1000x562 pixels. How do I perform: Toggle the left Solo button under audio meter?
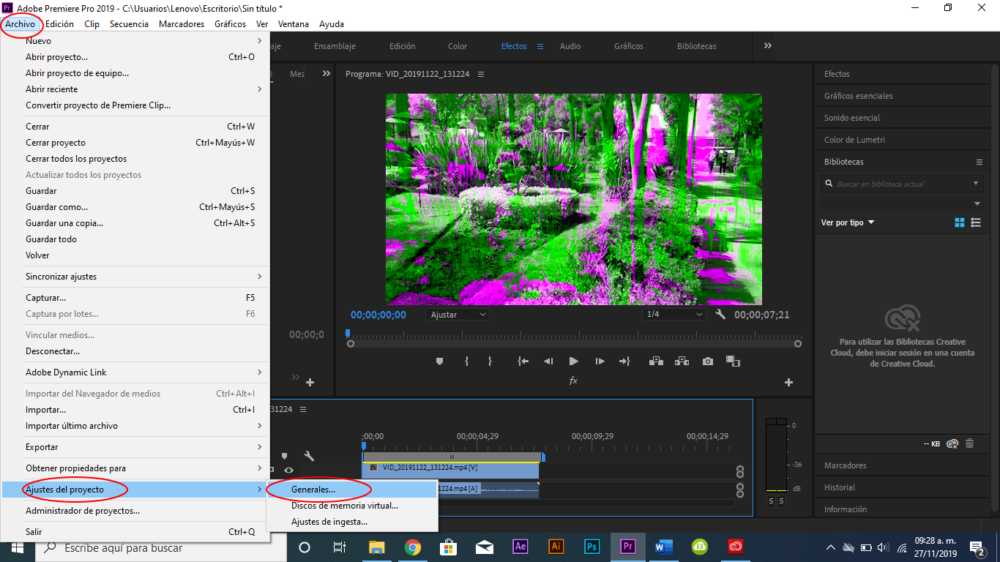(771, 501)
